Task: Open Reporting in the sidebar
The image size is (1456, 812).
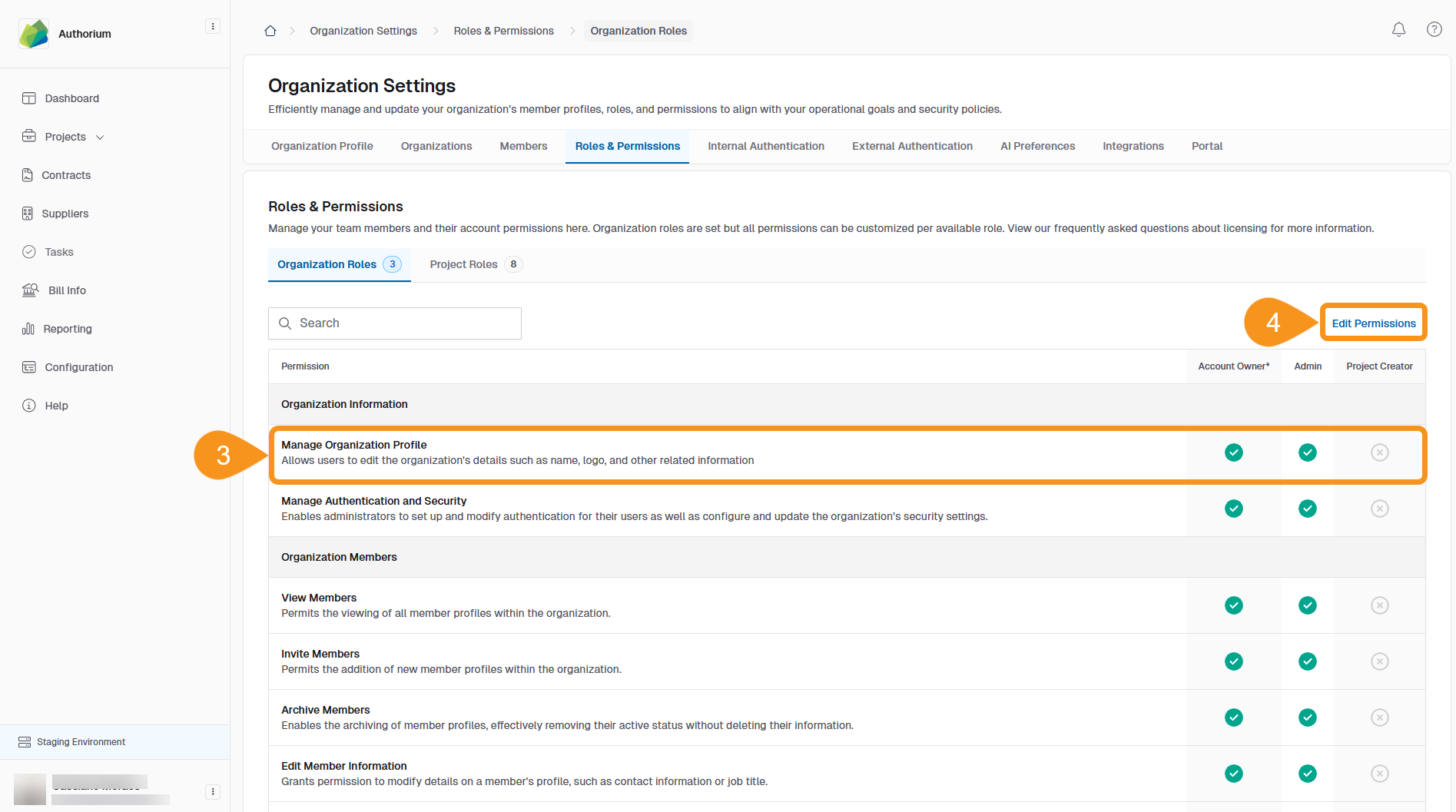Action: [x=68, y=329]
